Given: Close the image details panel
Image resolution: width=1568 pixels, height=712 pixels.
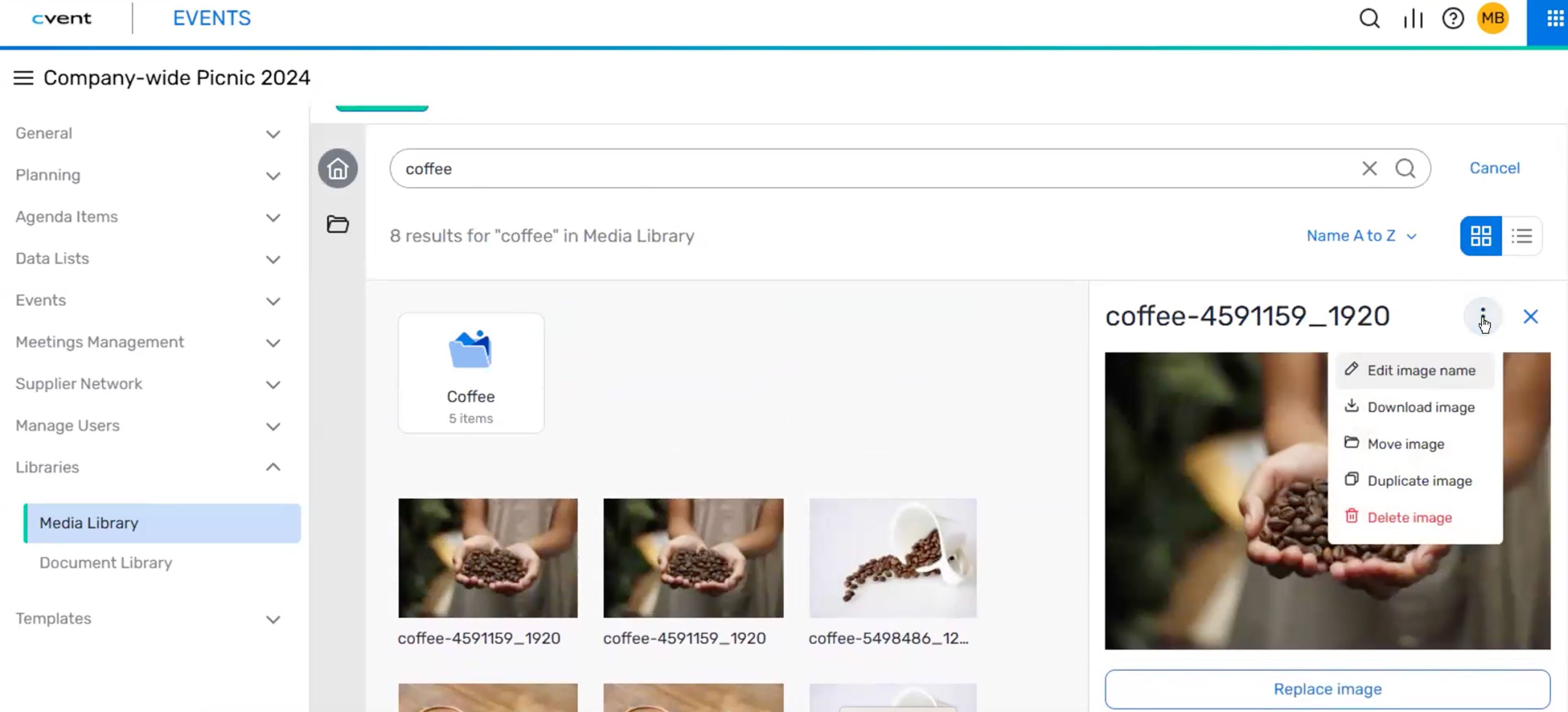Looking at the screenshot, I should coord(1530,316).
